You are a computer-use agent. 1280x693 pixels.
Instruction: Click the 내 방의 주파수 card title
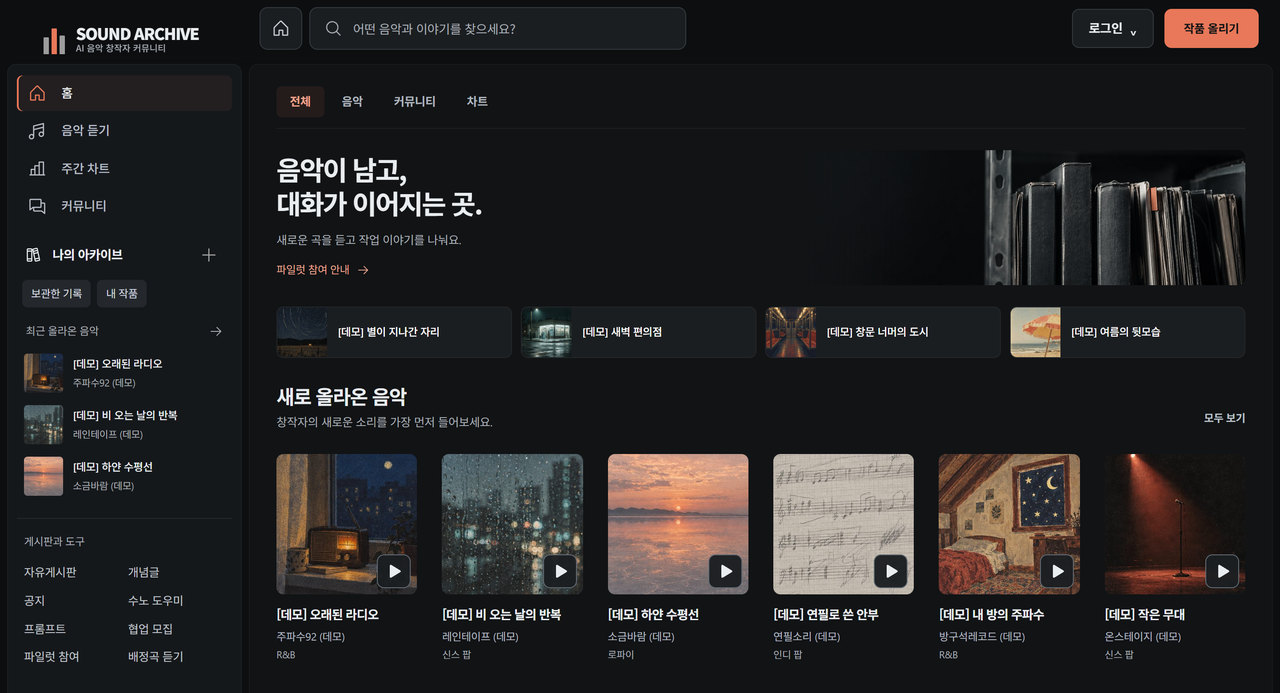coord(991,615)
